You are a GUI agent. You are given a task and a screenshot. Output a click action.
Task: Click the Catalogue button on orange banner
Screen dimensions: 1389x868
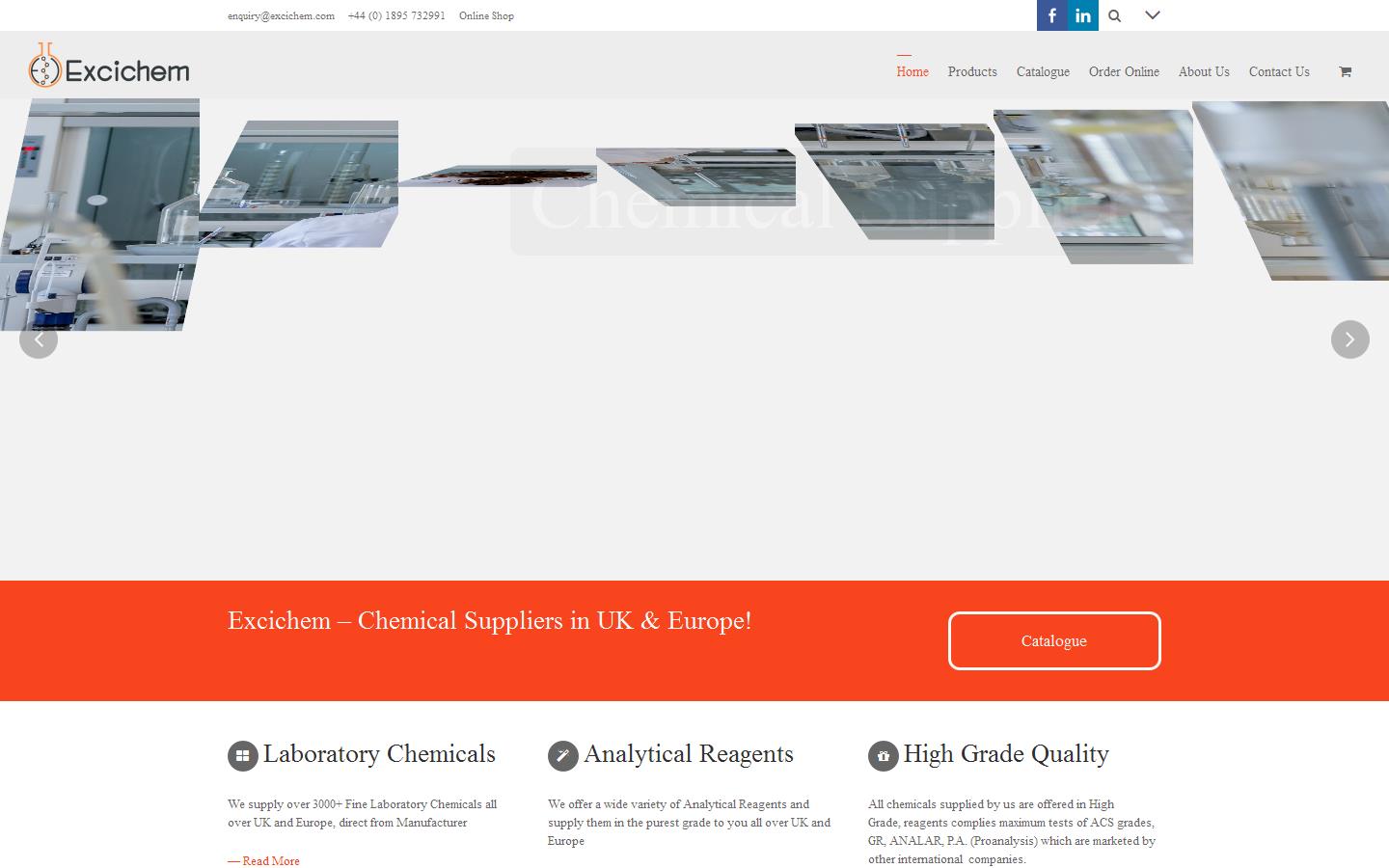coord(1053,640)
